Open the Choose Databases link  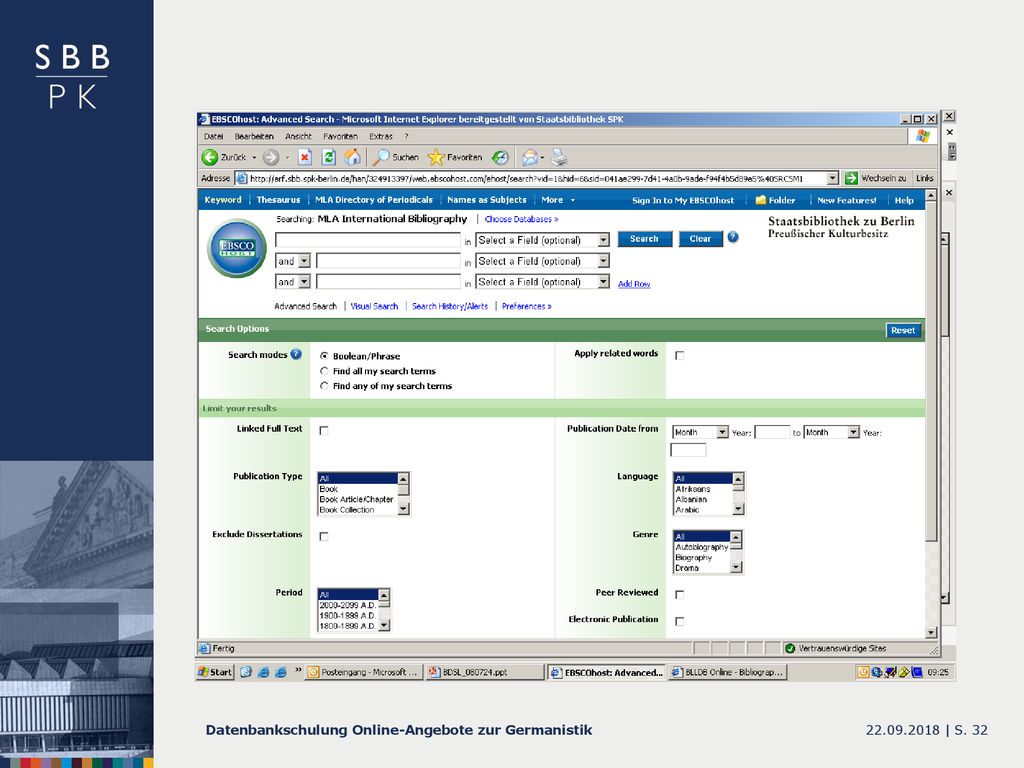pos(521,219)
